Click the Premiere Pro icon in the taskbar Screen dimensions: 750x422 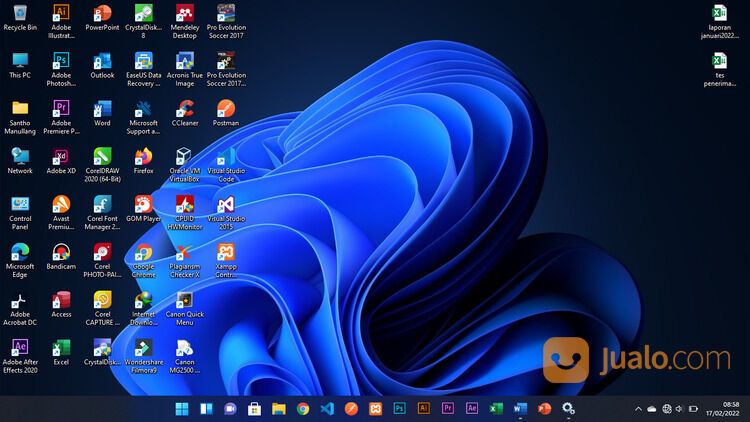[447, 408]
